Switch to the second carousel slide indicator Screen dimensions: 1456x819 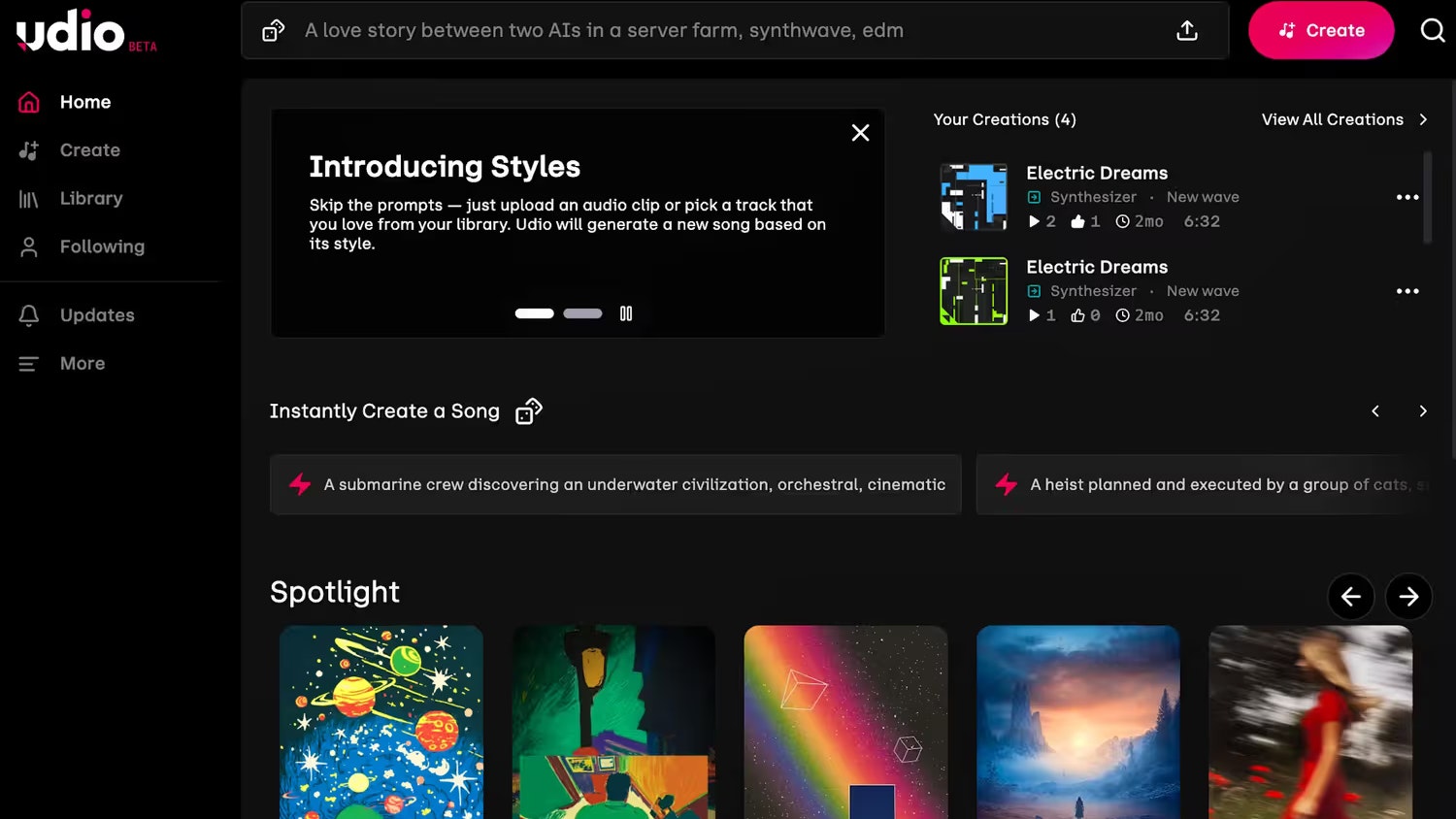(x=582, y=313)
